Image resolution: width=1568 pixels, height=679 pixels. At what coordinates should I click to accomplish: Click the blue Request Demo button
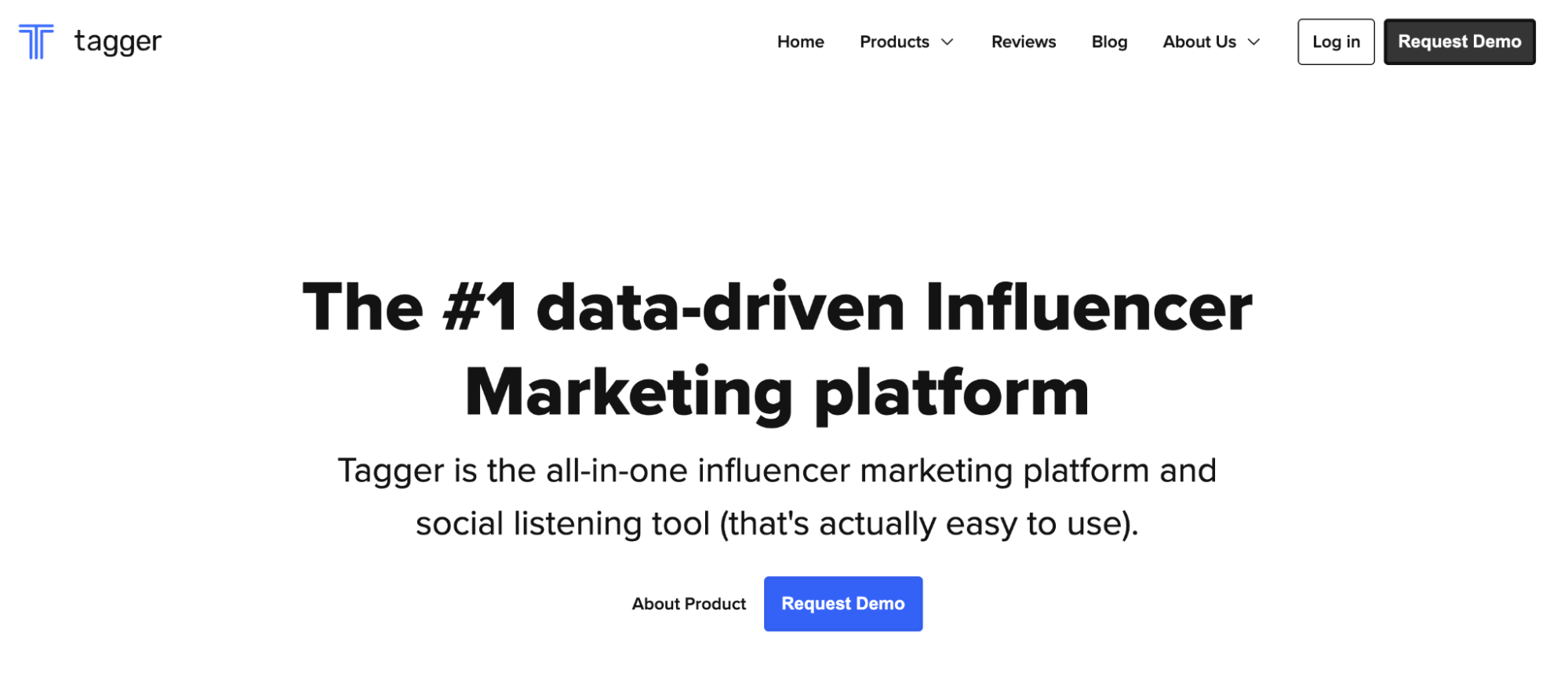843,604
